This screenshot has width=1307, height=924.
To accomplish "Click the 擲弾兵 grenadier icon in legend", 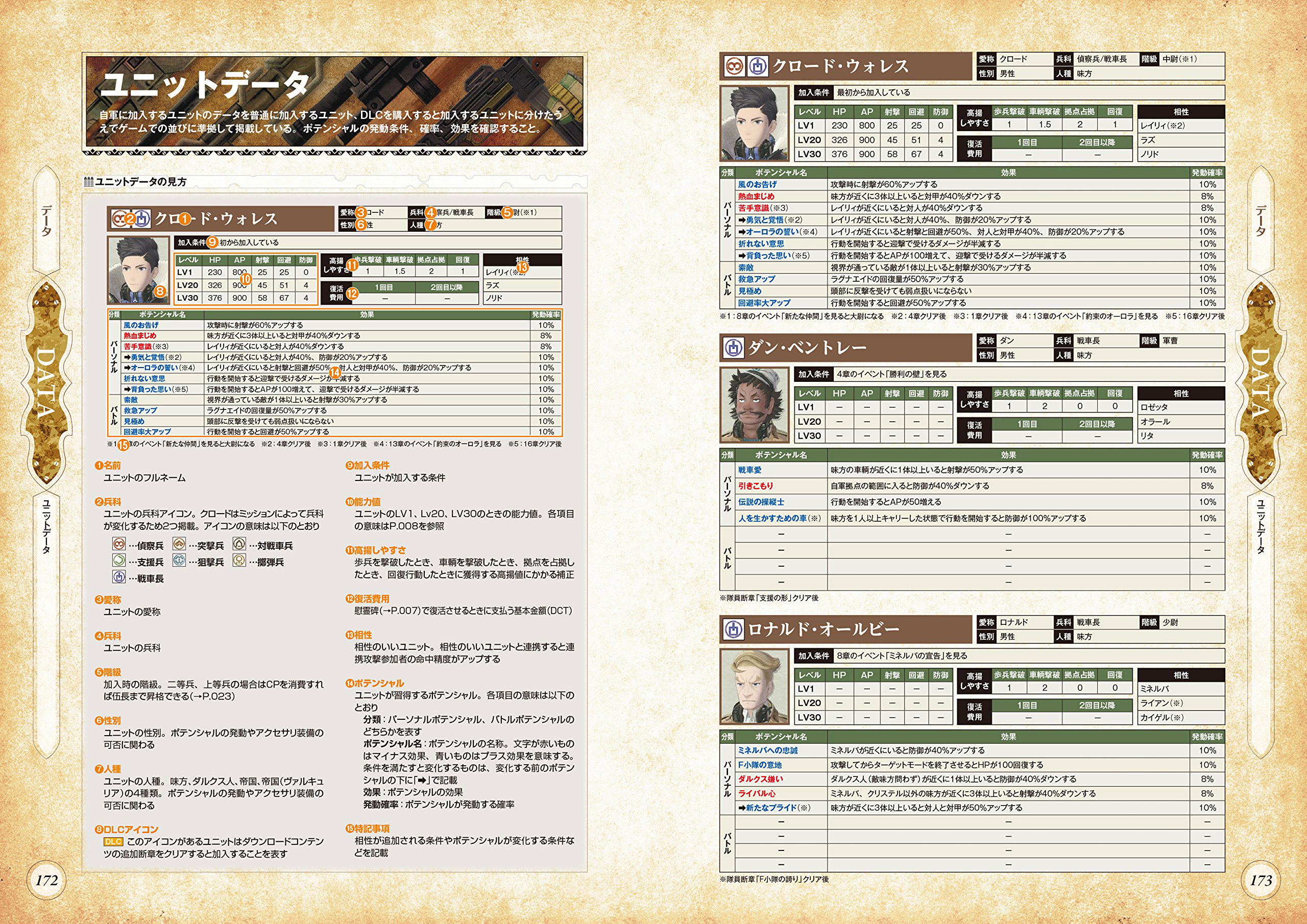I will point(239,561).
